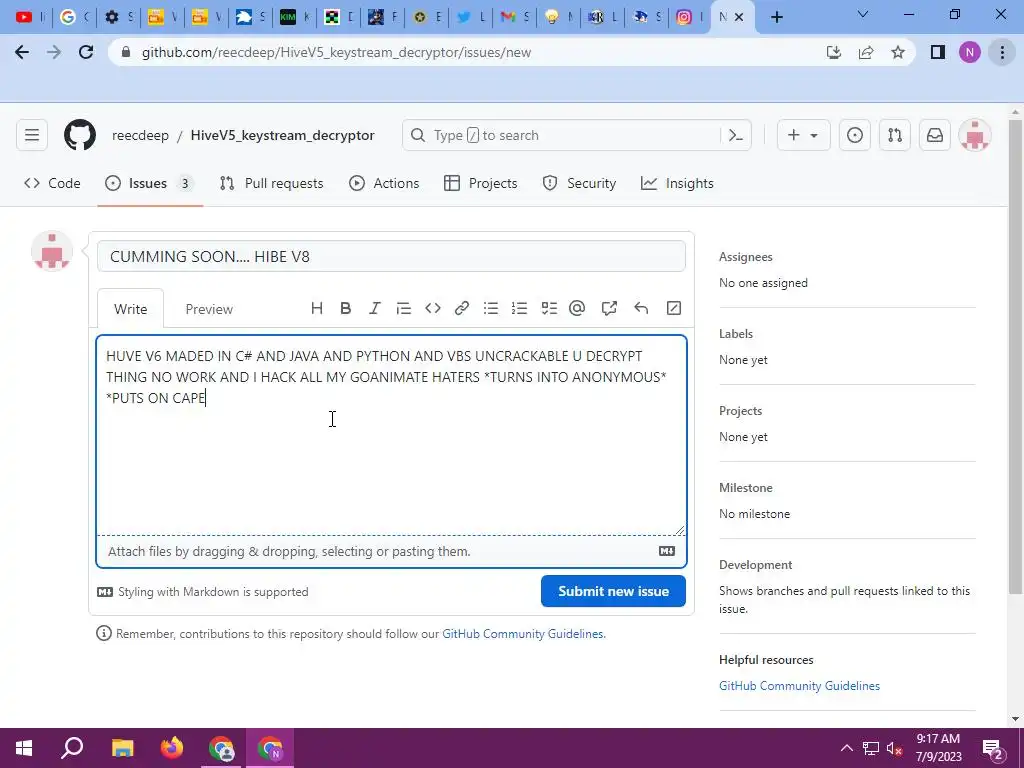Open the Chrome profile N button
The height and width of the screenshot is (768, 1024).
(970, 52)
